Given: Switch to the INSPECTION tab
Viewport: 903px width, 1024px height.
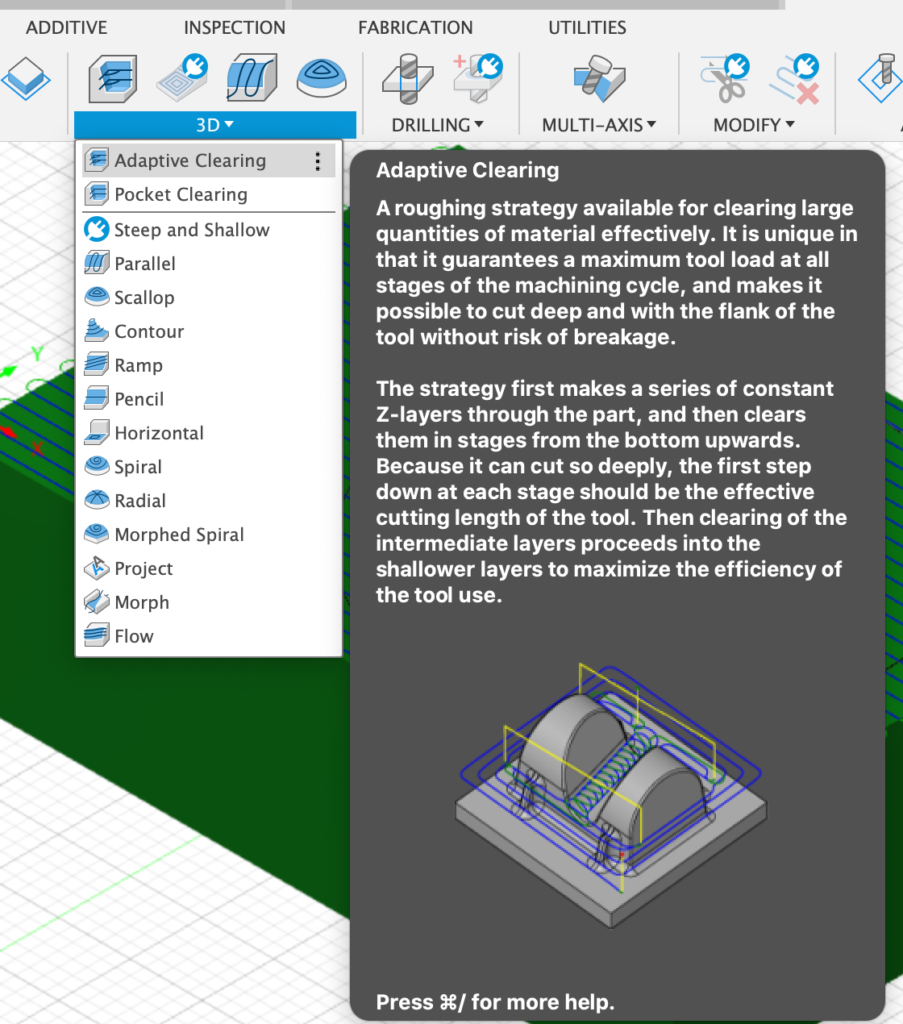Looking at the screenshot, I should point(234,28).
